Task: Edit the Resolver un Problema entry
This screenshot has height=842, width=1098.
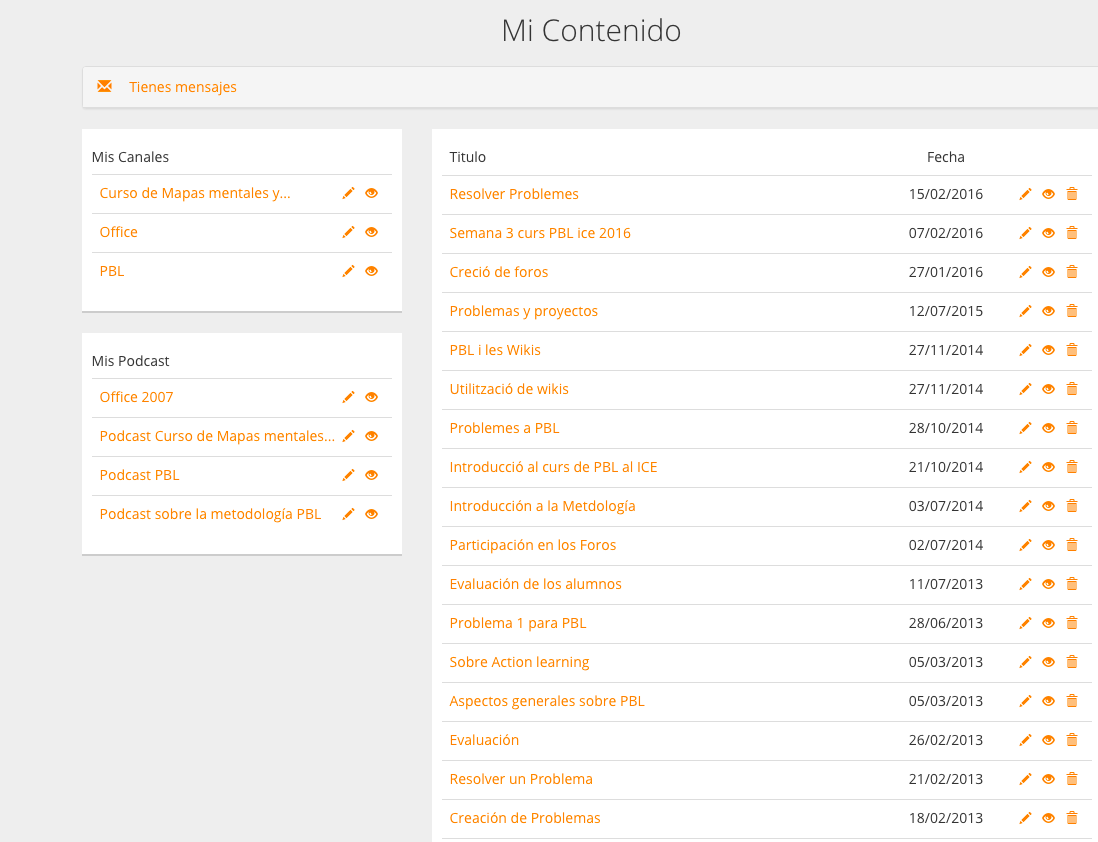Action: coord(1025,780)
